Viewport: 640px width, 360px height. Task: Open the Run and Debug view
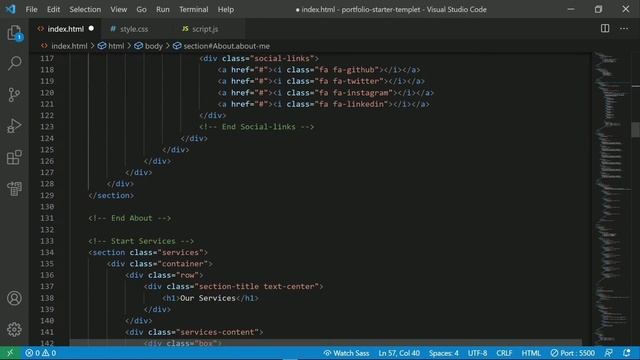[x=14, y=126]
